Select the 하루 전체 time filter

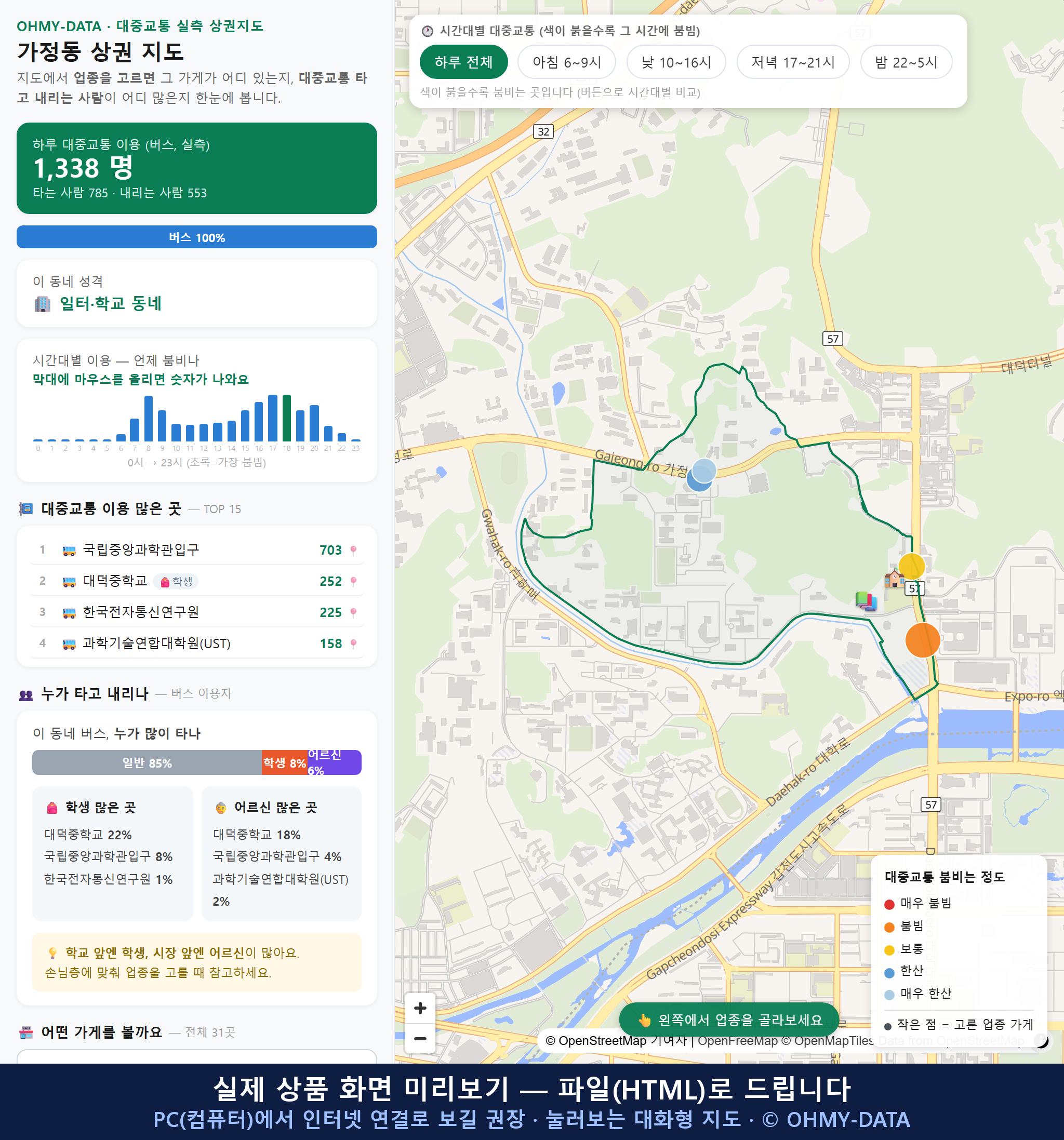(463, 62)
